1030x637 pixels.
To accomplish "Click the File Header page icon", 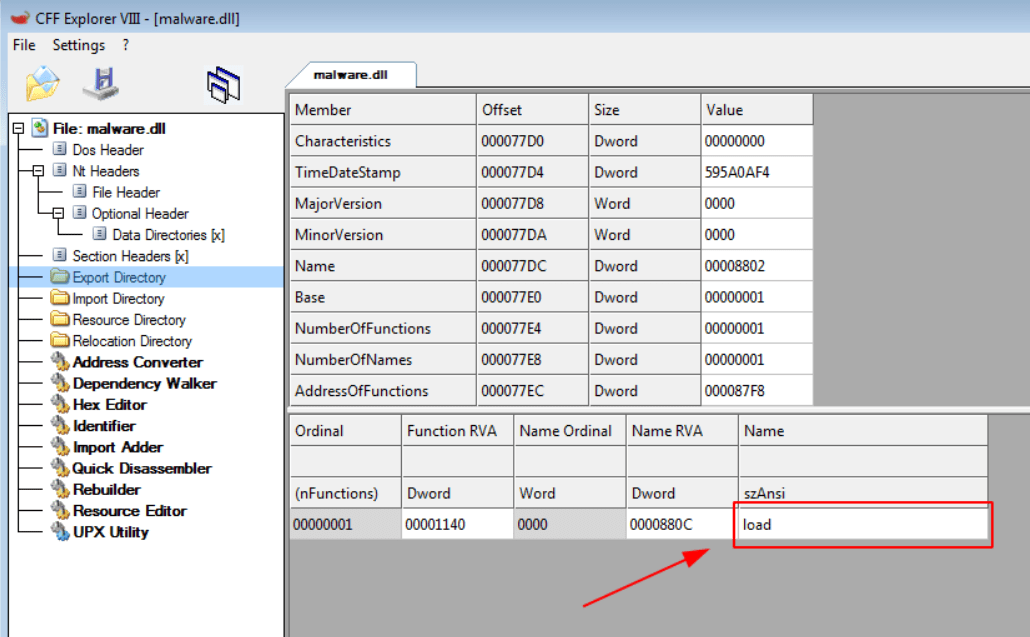I will point(79,191).
